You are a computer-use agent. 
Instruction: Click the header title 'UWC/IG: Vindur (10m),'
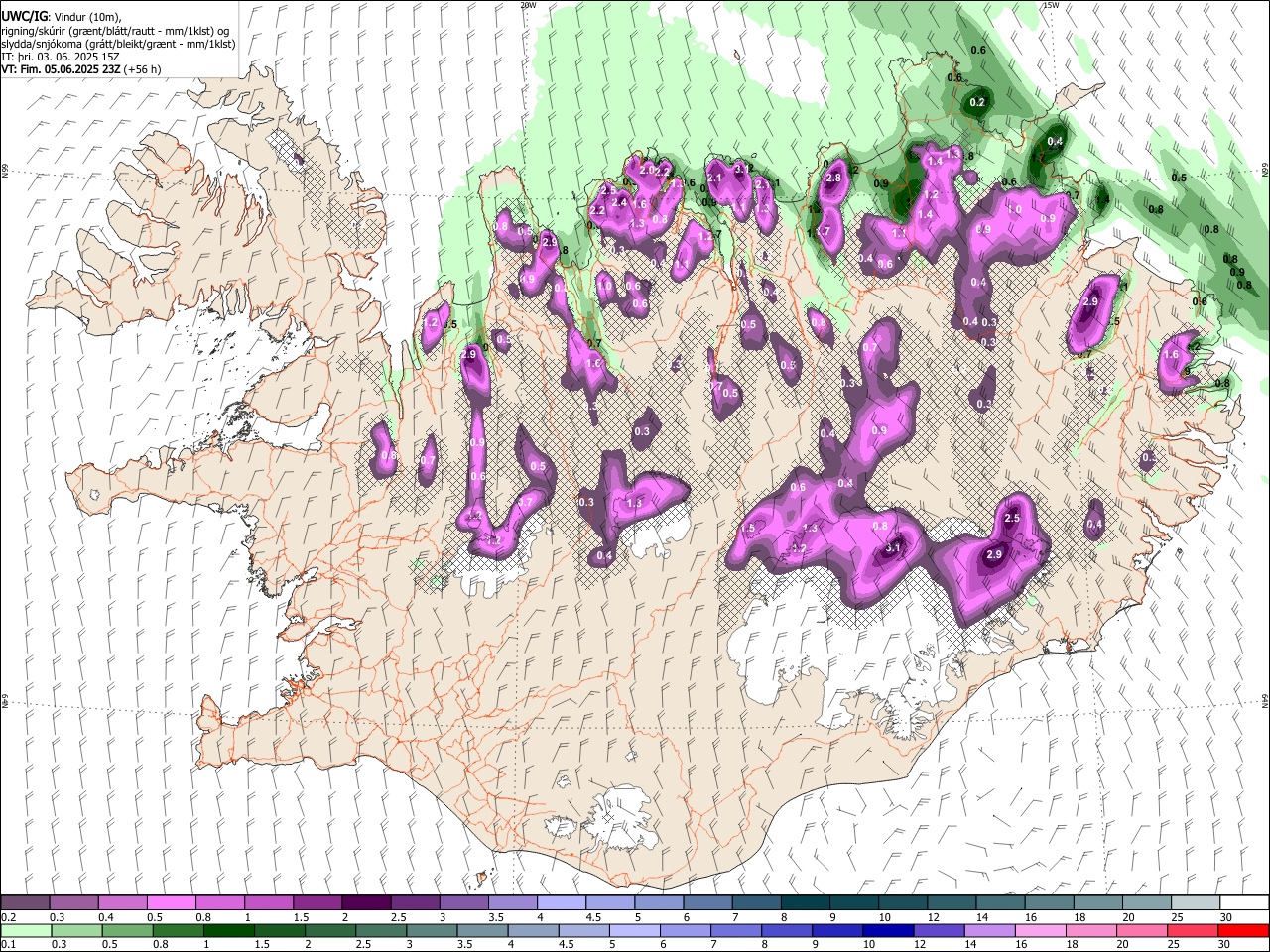click(x=62, y=17)
